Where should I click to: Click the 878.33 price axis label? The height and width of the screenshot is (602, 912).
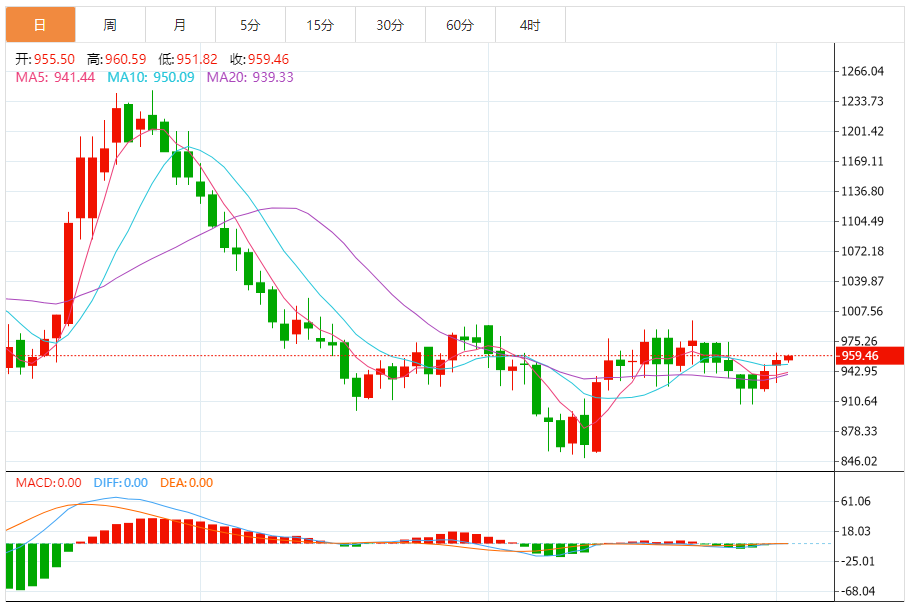[x=859, y=431]
